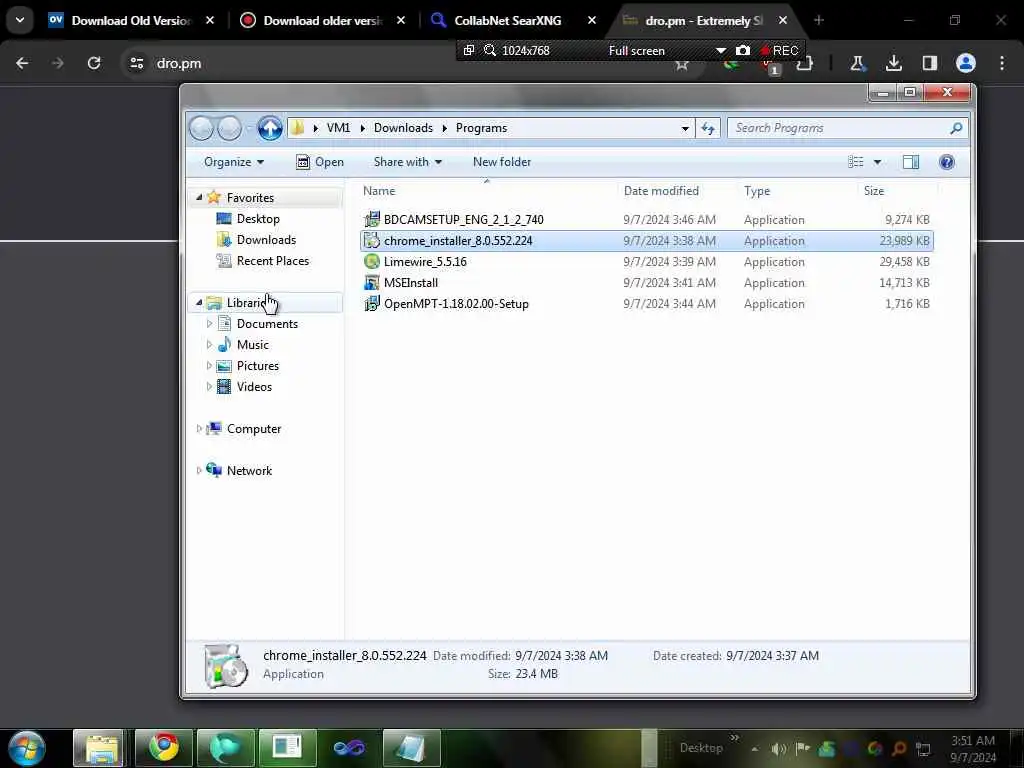This screenshot has height=768, width=1024.
Task: Expand the Network node
Action: tap(199, 470)
